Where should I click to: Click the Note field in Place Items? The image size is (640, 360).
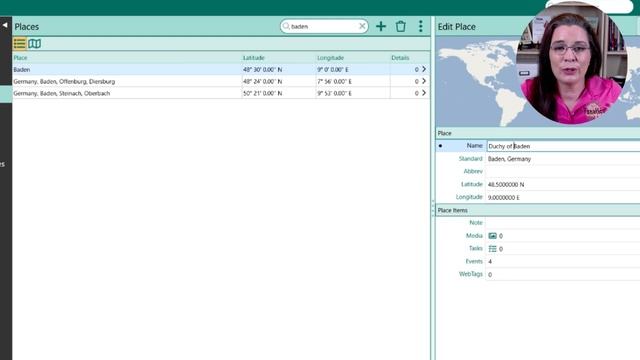(563, 223)
